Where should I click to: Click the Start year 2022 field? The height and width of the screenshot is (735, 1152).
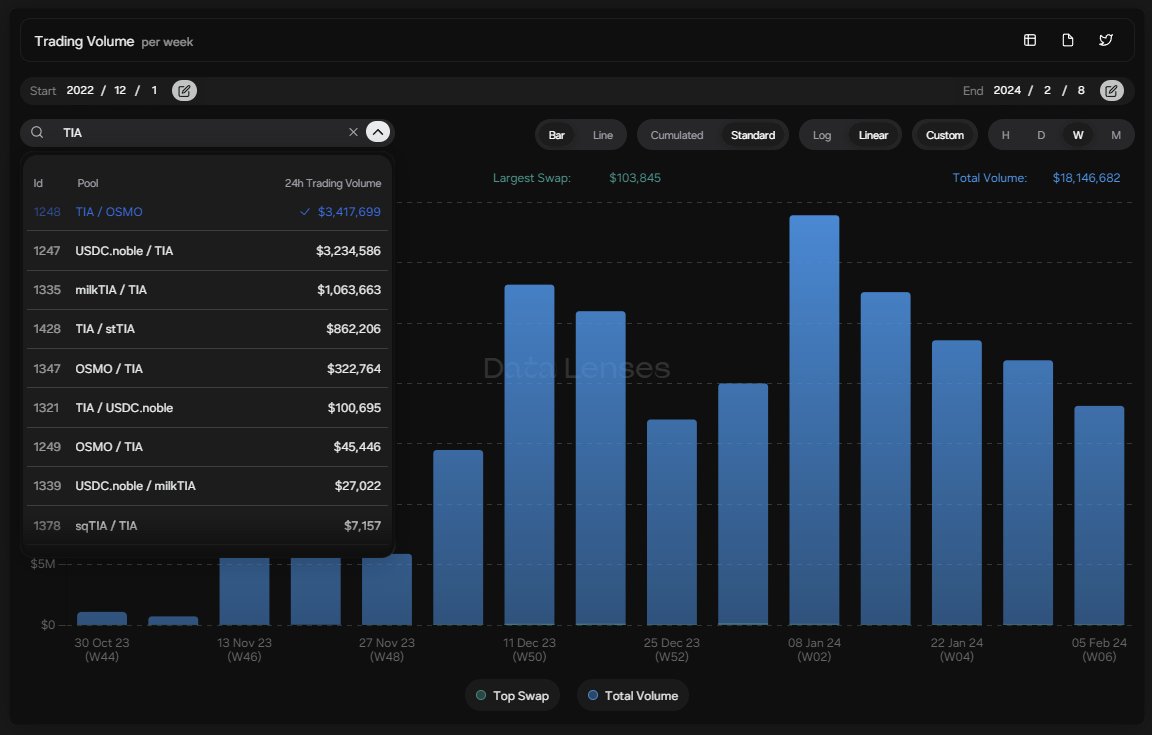point(80,90)
